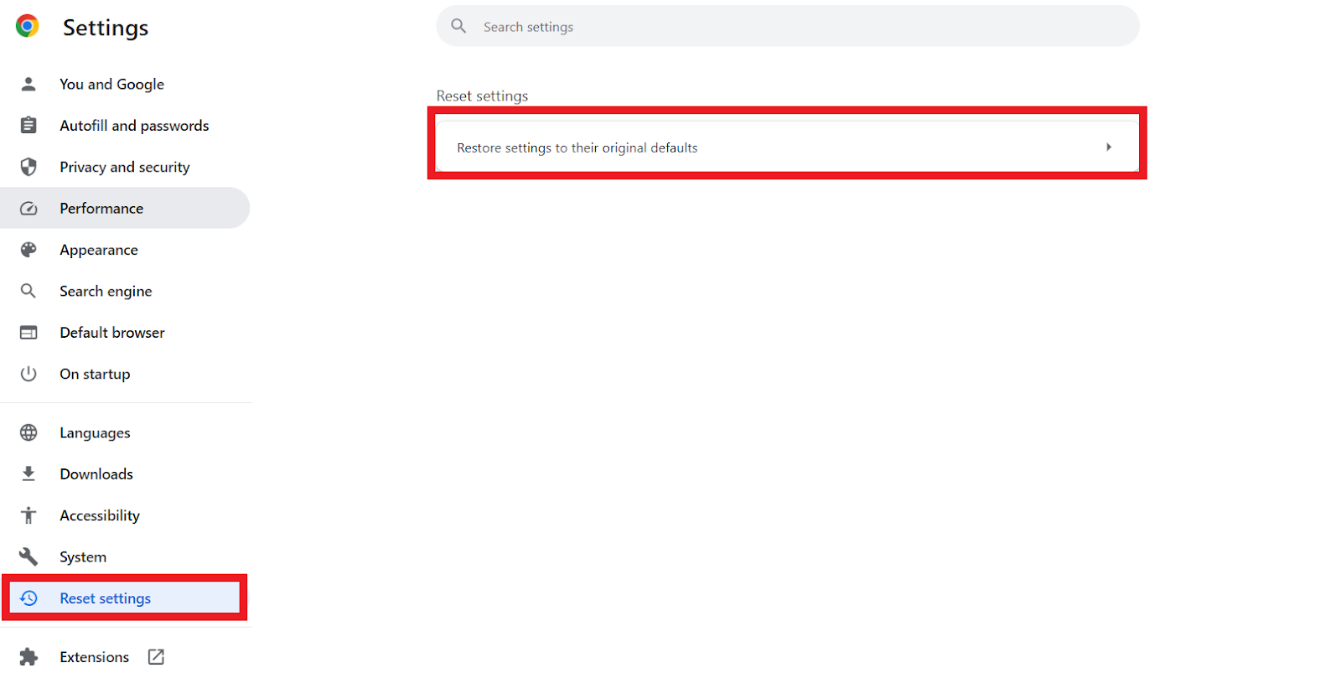Click the Chrome logo beside Settings
1341x673 pixels.
point(28,26)
